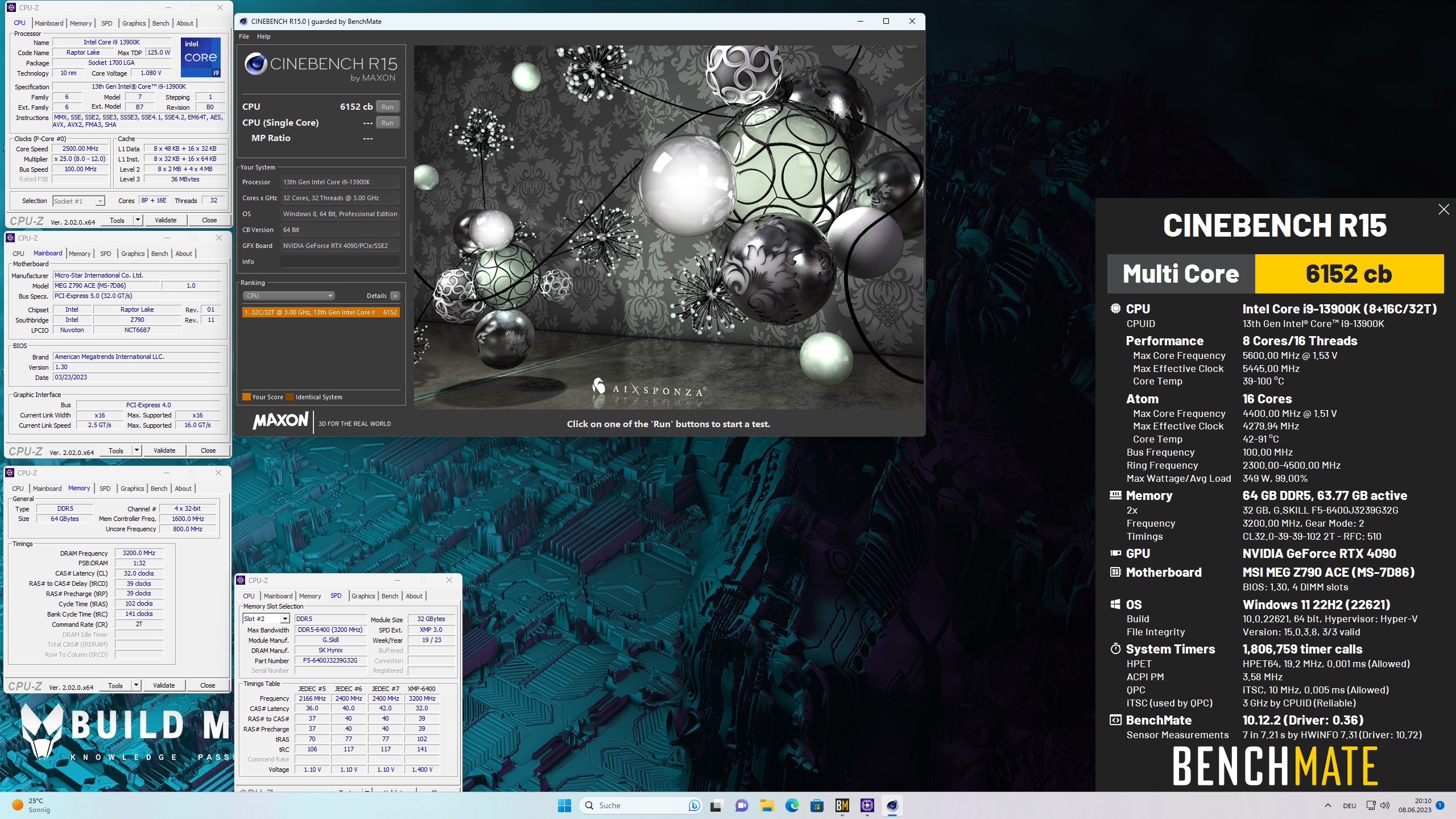Click the taskbar Suche search box
1456x819 pixels.
point(640,805)
